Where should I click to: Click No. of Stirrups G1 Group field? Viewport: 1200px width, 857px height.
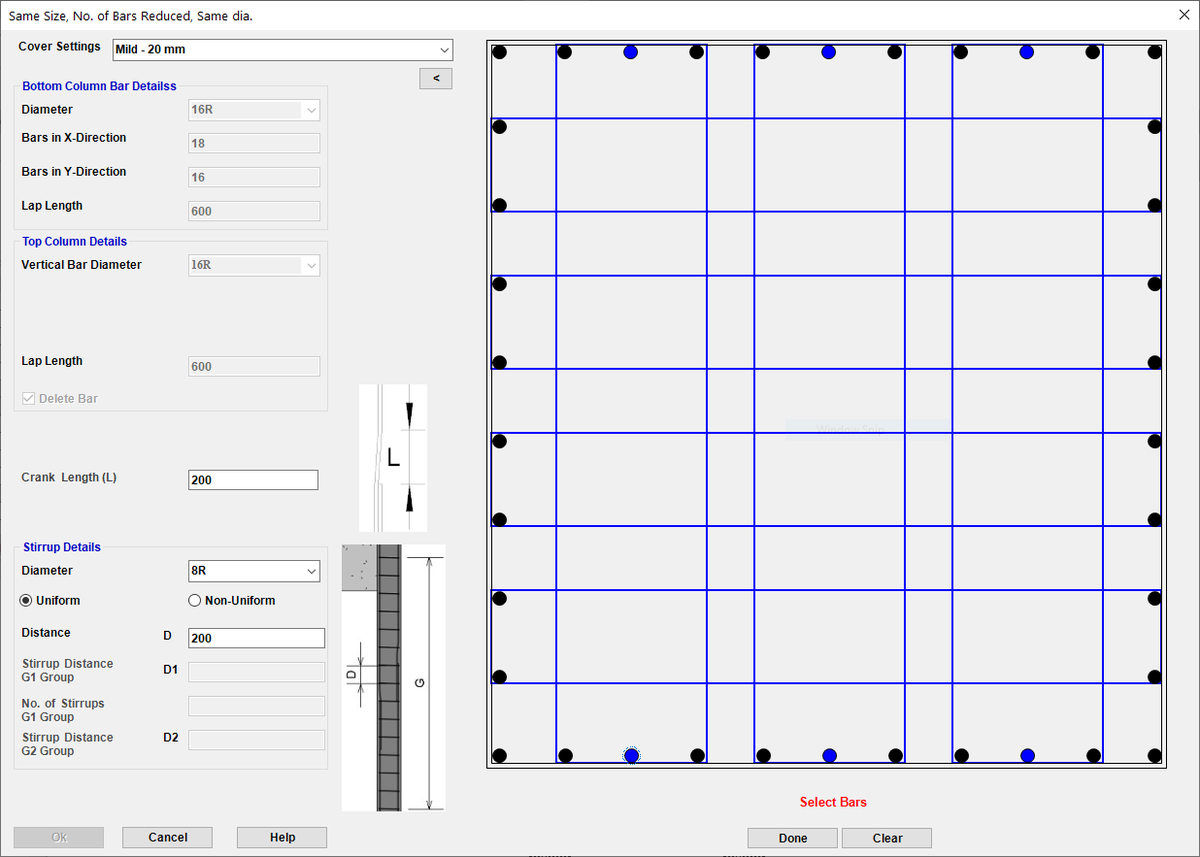coord(256,706)
